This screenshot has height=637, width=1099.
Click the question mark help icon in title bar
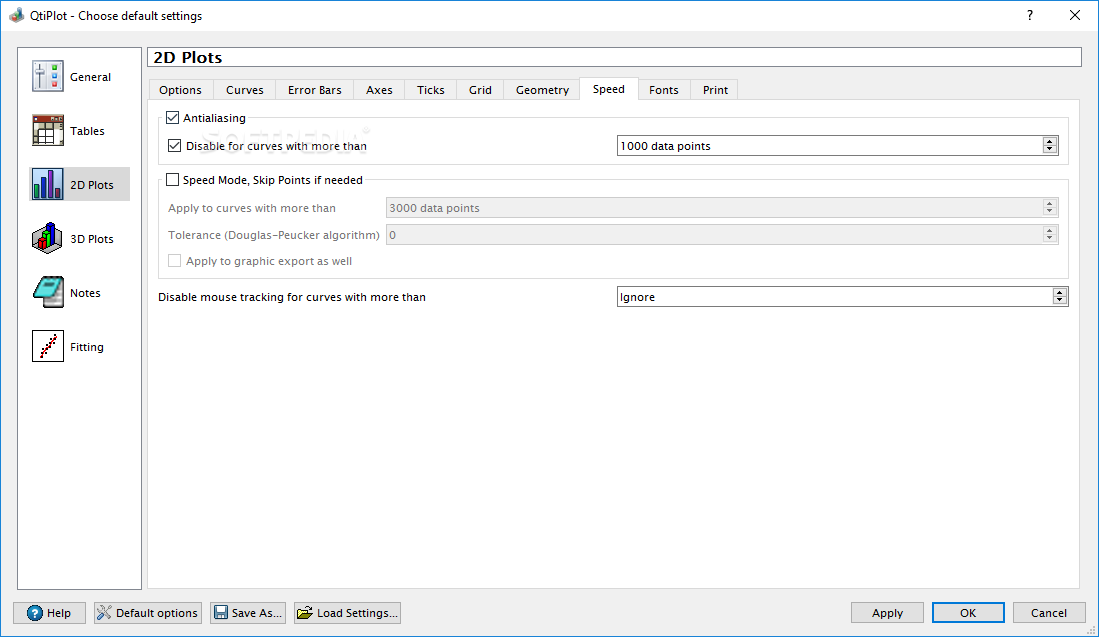(1030, 15)
